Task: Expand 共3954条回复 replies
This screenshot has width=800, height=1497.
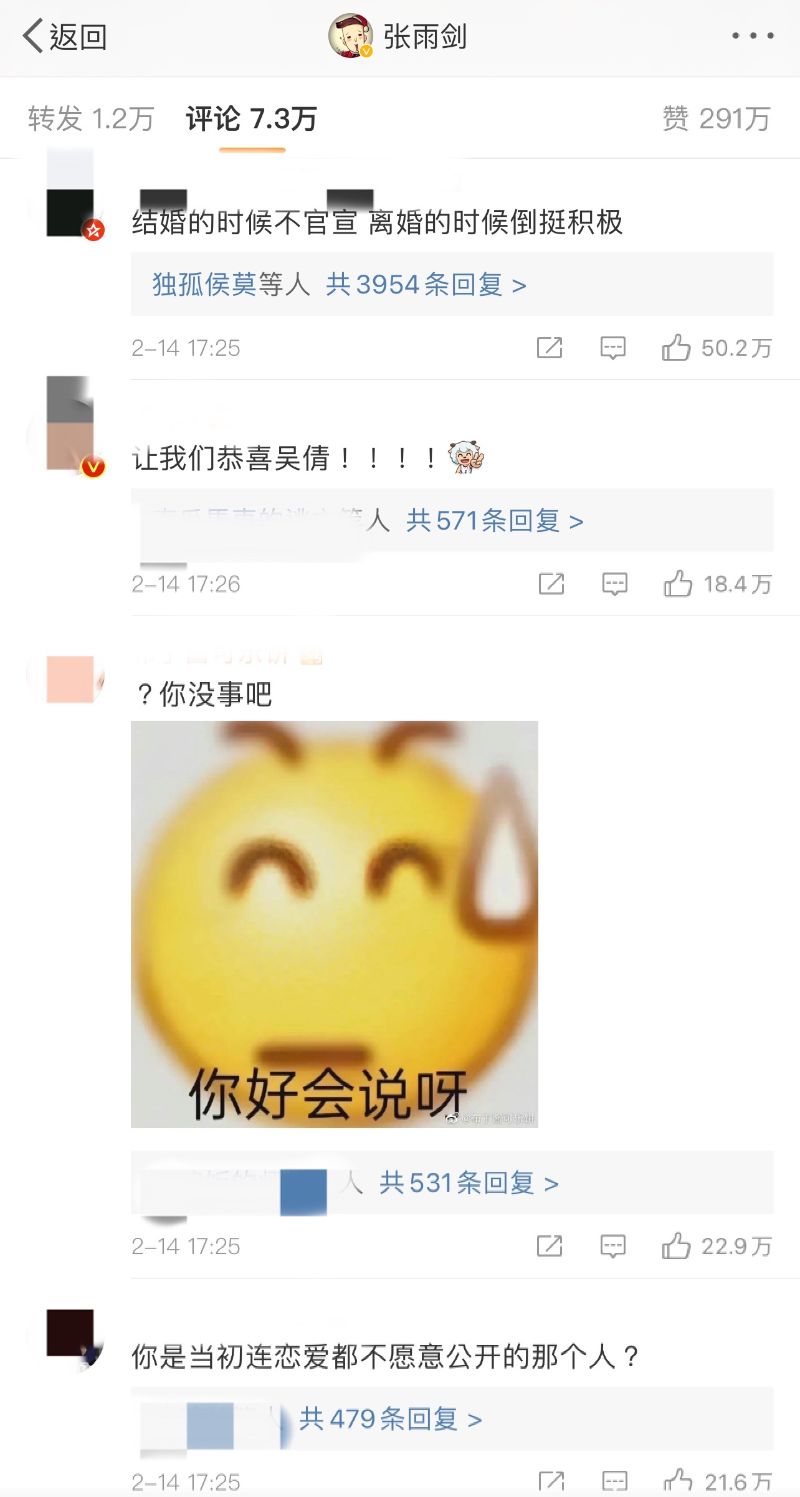Action: (426, 285)
